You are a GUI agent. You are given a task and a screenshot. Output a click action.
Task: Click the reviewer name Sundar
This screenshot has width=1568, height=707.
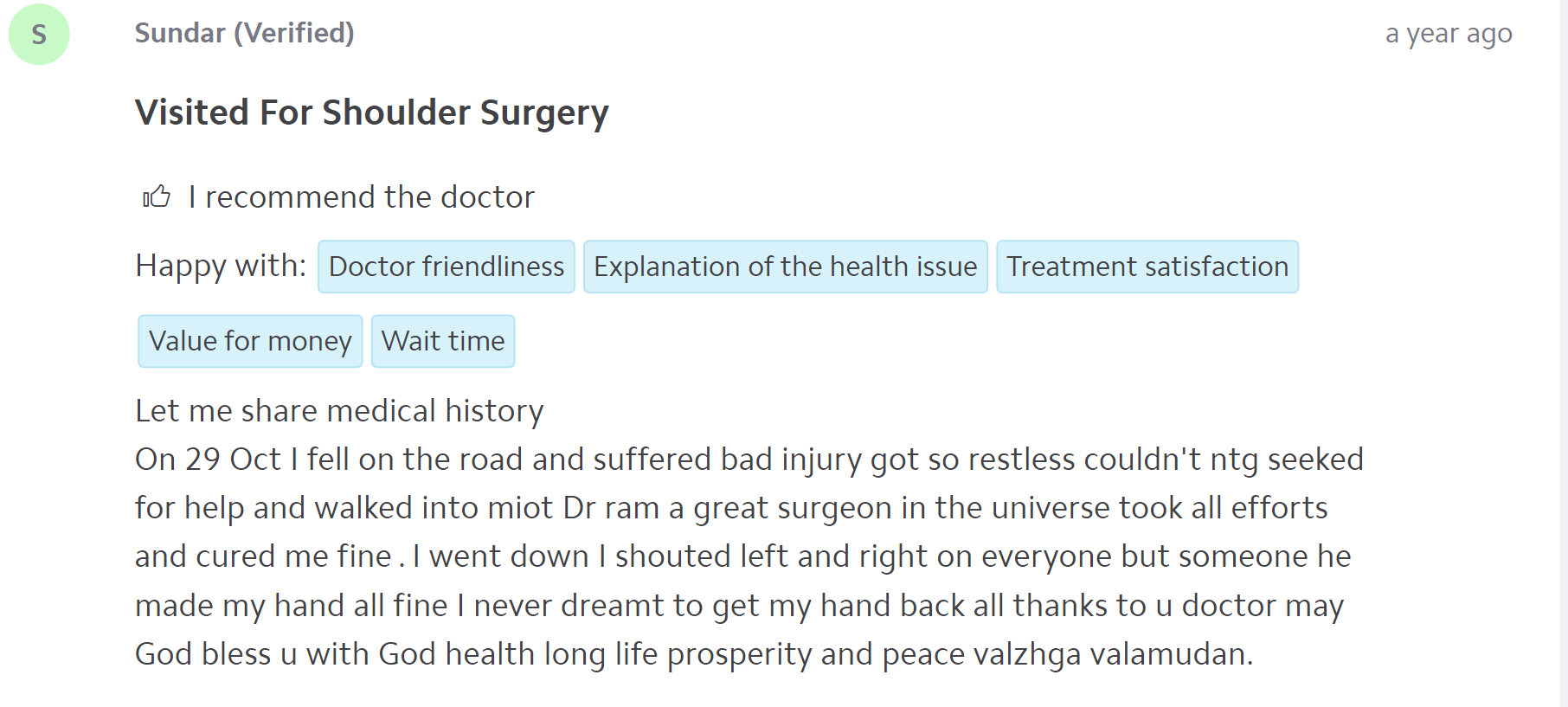180,33
